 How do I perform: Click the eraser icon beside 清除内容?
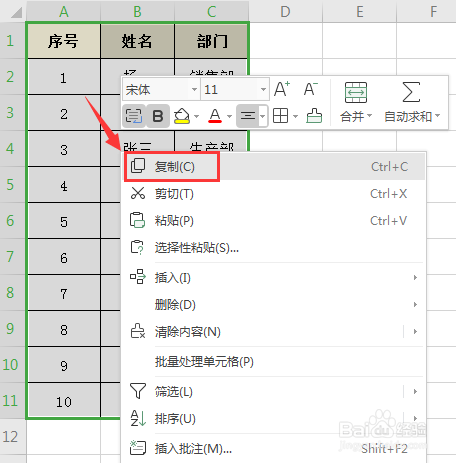138,331
